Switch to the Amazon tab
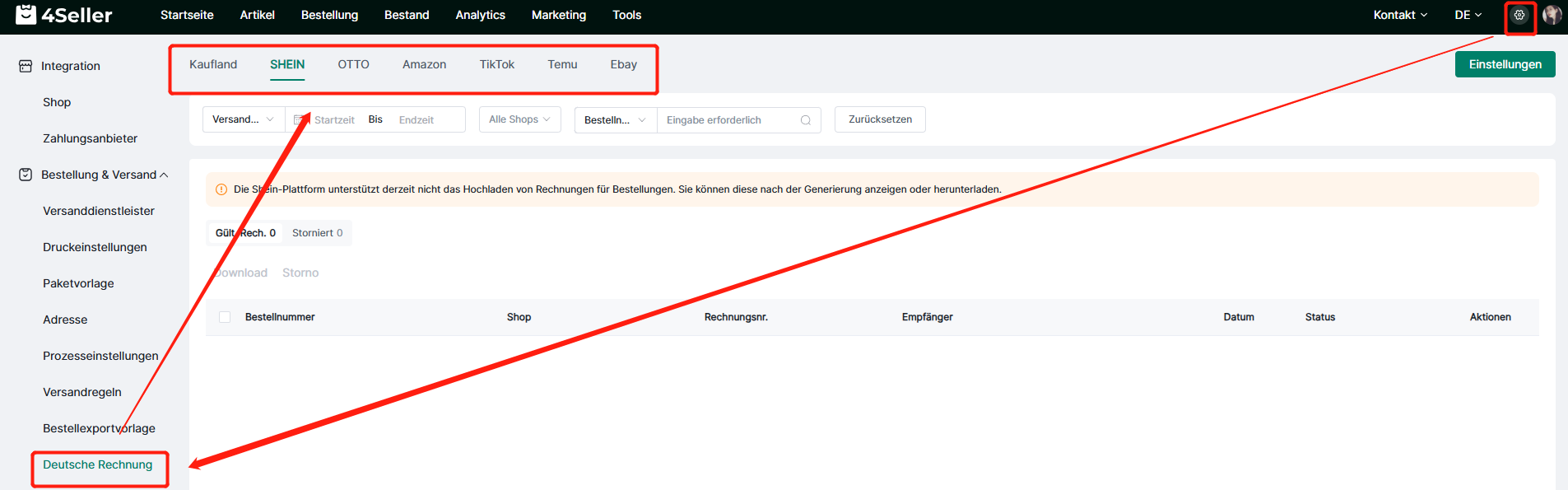 (424, 64)
